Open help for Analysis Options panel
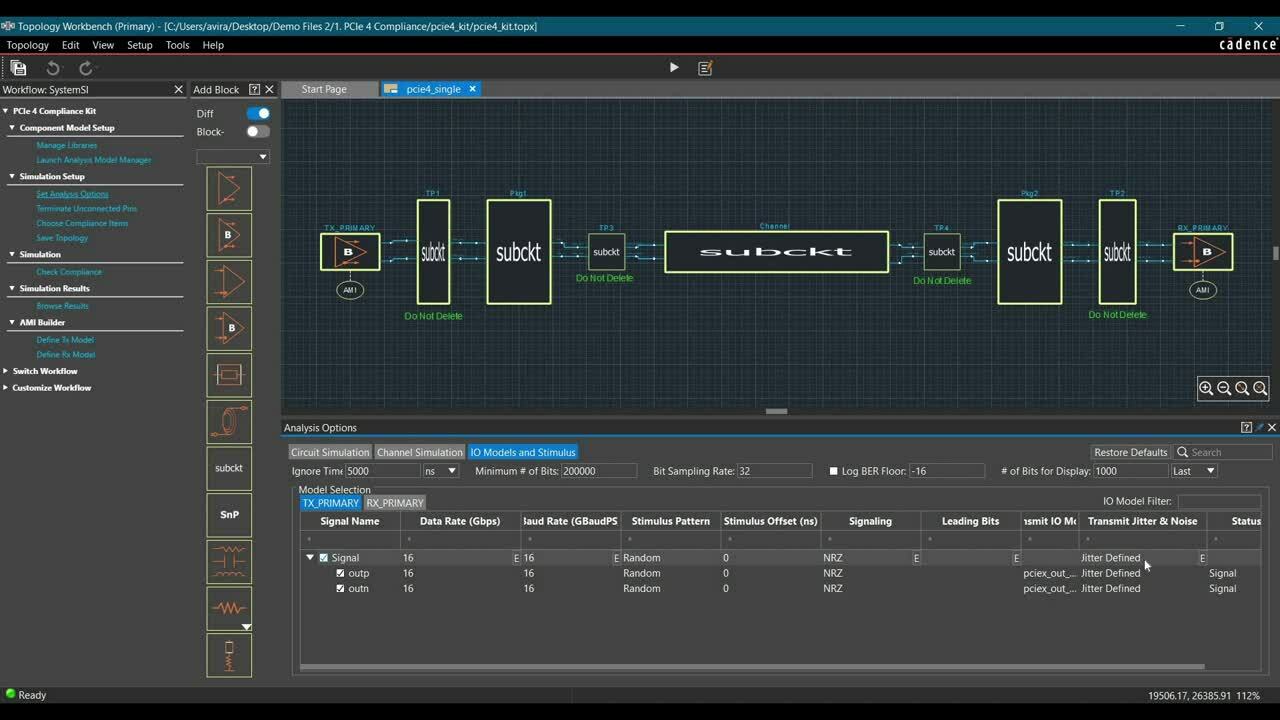1280x720 pixels. [x=1246, y=427]
